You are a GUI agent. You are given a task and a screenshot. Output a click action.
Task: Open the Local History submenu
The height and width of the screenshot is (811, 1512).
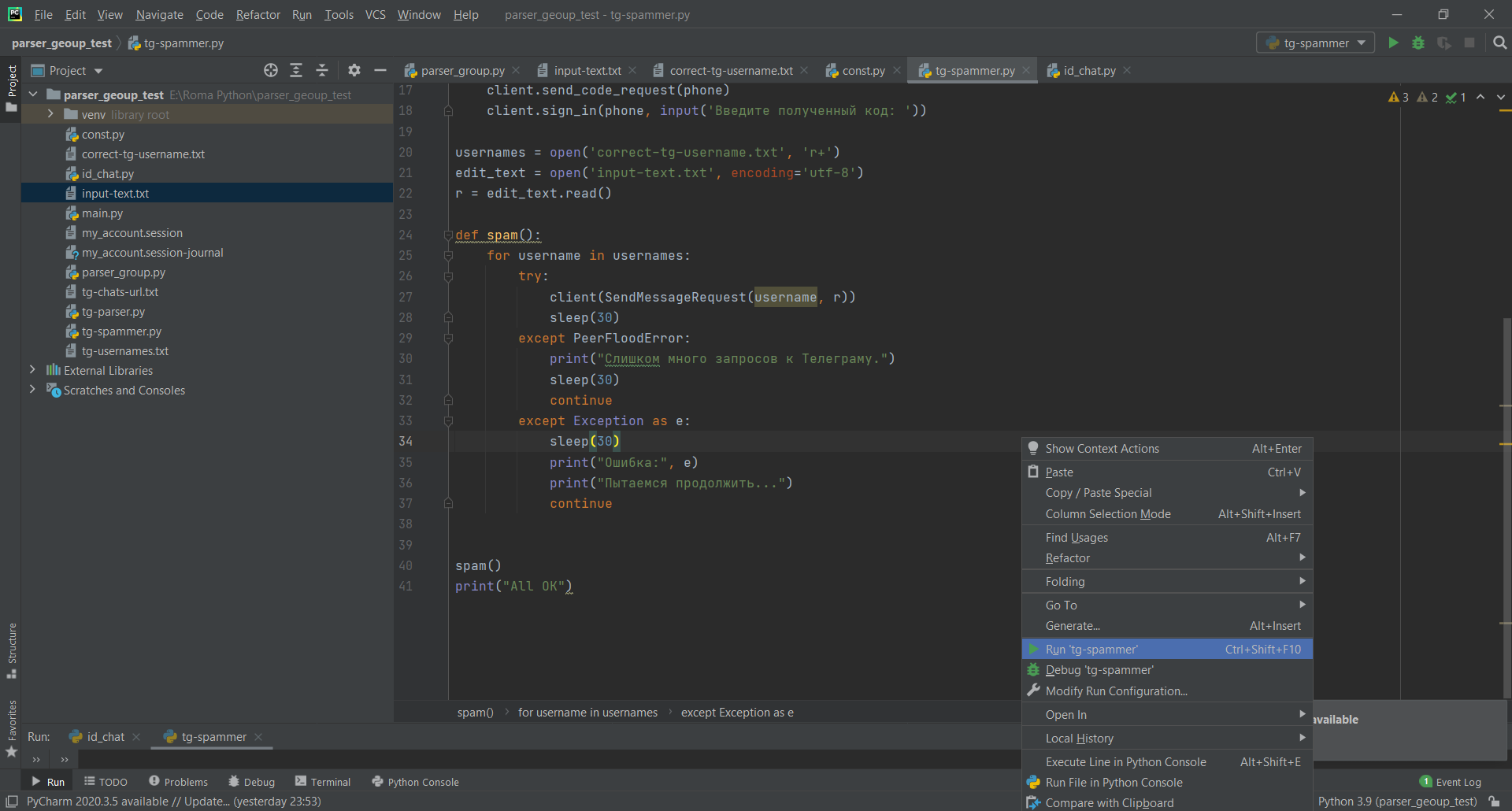[x=1167, y=739]
